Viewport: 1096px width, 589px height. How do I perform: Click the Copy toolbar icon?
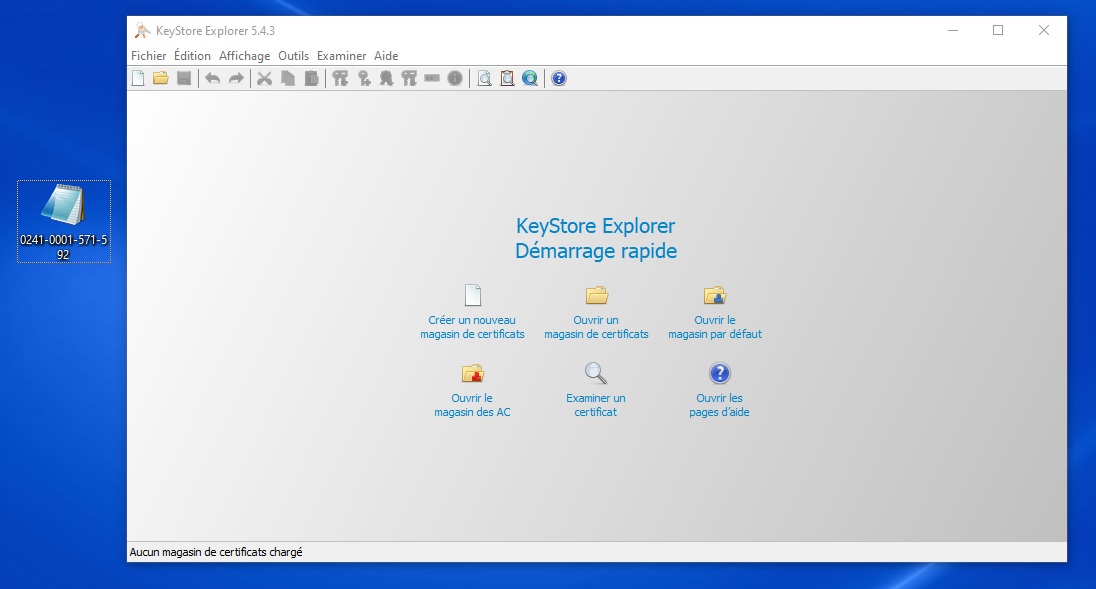coord(288,78)
